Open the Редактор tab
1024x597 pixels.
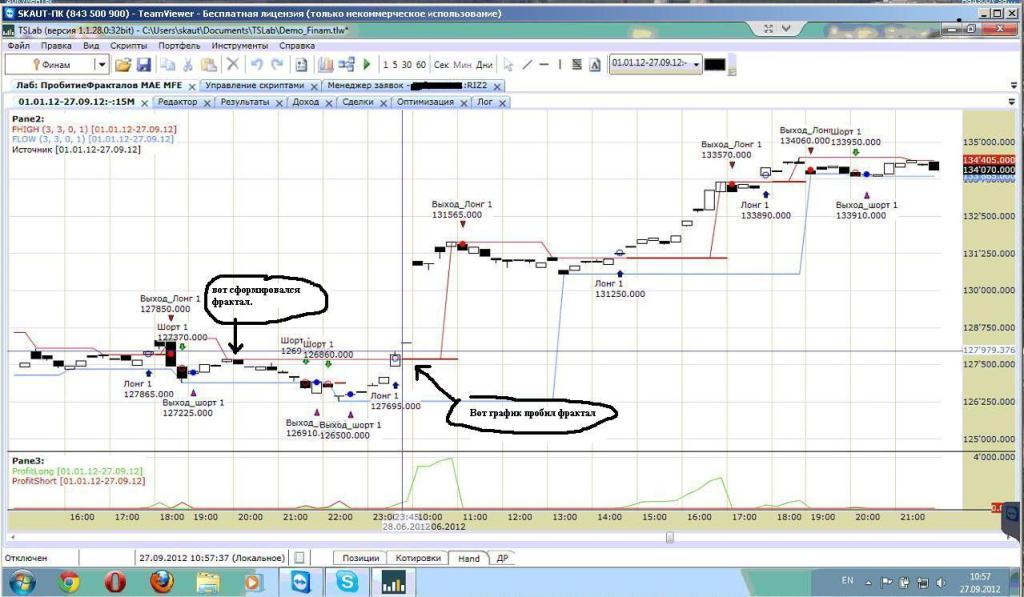point(177,102)
